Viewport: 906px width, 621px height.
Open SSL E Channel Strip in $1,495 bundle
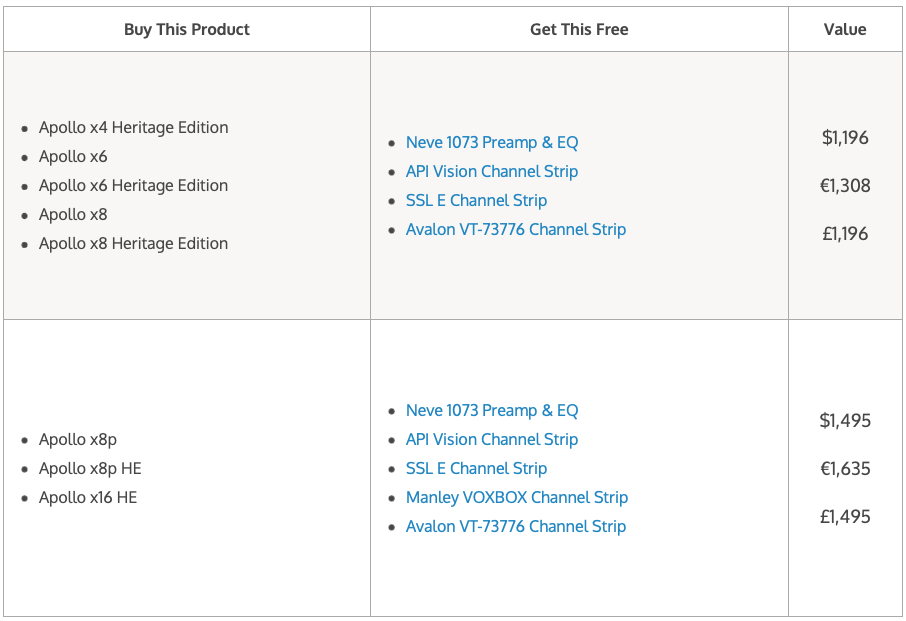(x=476, y=469)
